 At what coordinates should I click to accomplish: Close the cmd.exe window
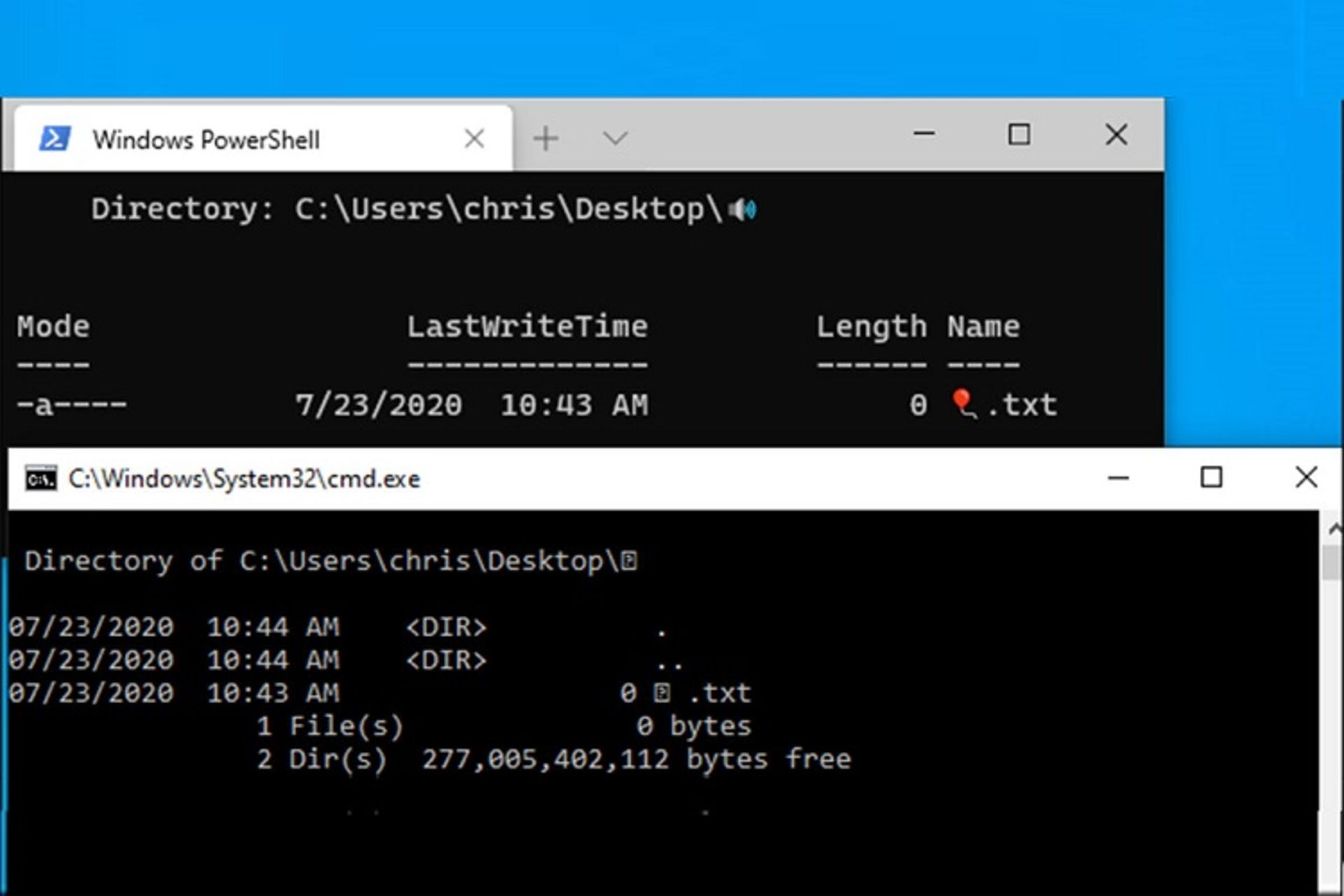click(1306, 477)
